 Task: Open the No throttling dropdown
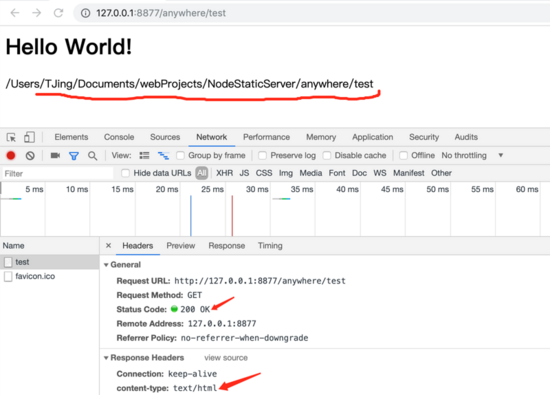click(472, 155)
